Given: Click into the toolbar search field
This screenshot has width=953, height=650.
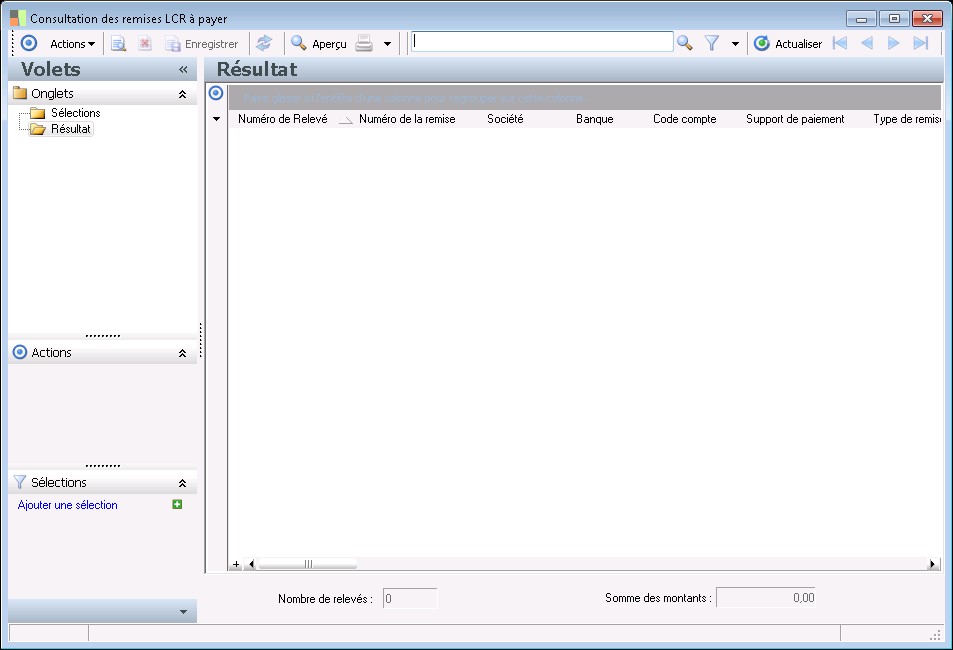Looking at the screenshot, I should pos(542,42).
